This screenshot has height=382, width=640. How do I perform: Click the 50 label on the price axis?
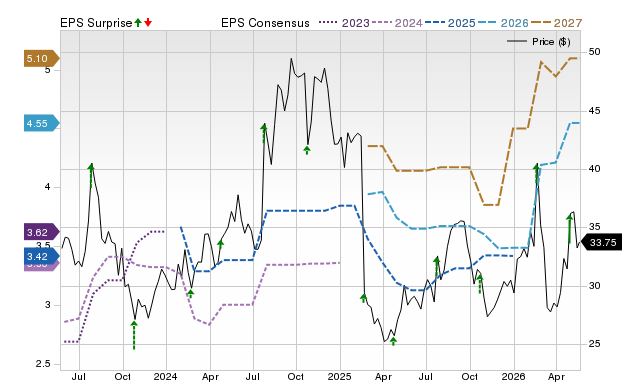594,52
